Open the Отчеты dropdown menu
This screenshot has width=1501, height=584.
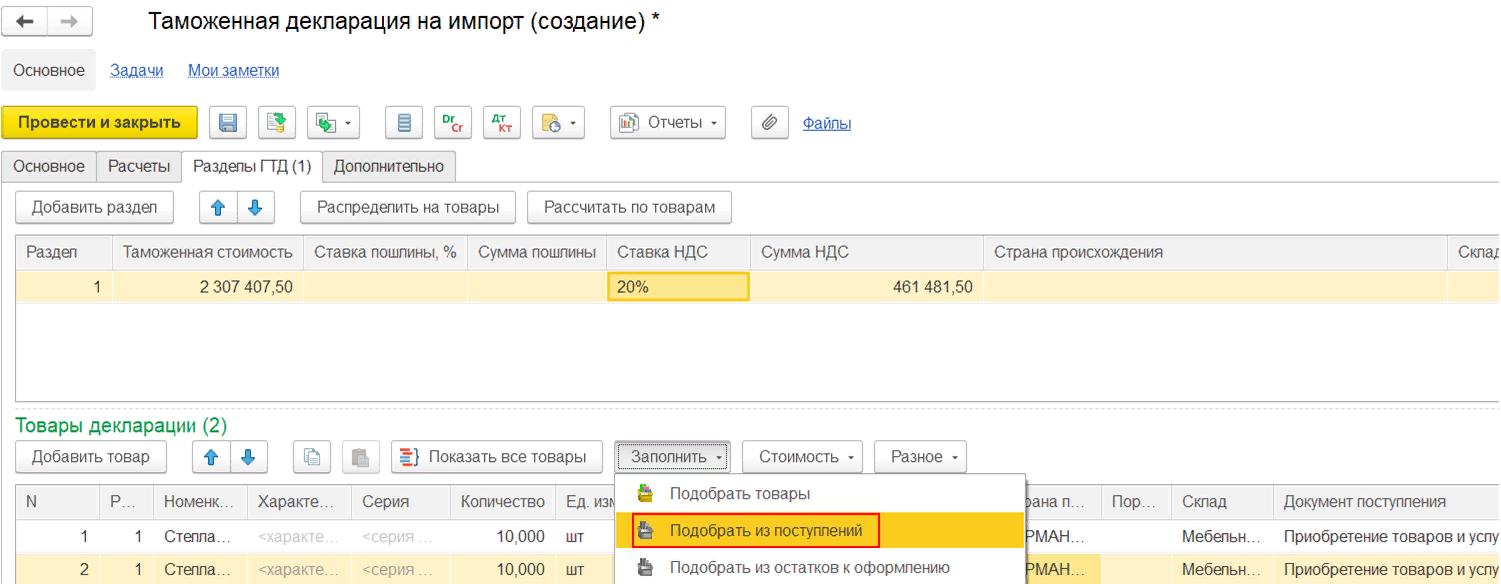coord(668,123)
